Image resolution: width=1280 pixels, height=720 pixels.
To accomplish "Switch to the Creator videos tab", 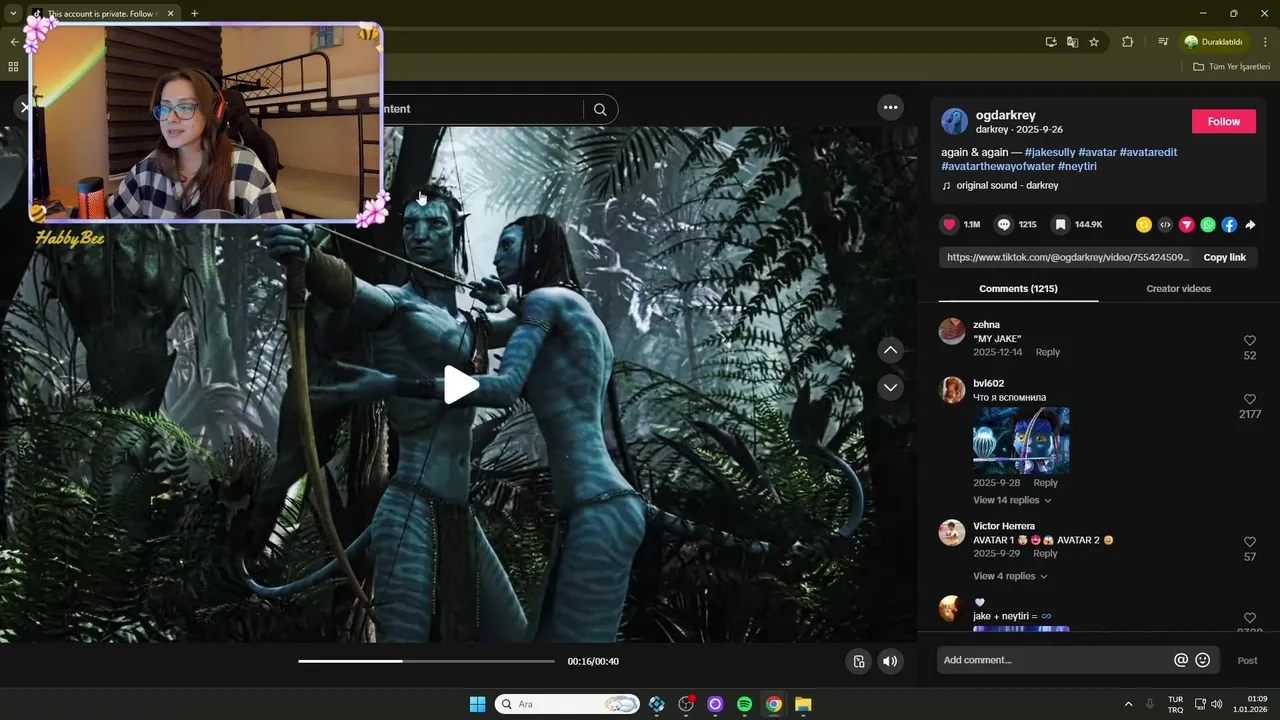I will [1178, 288].
